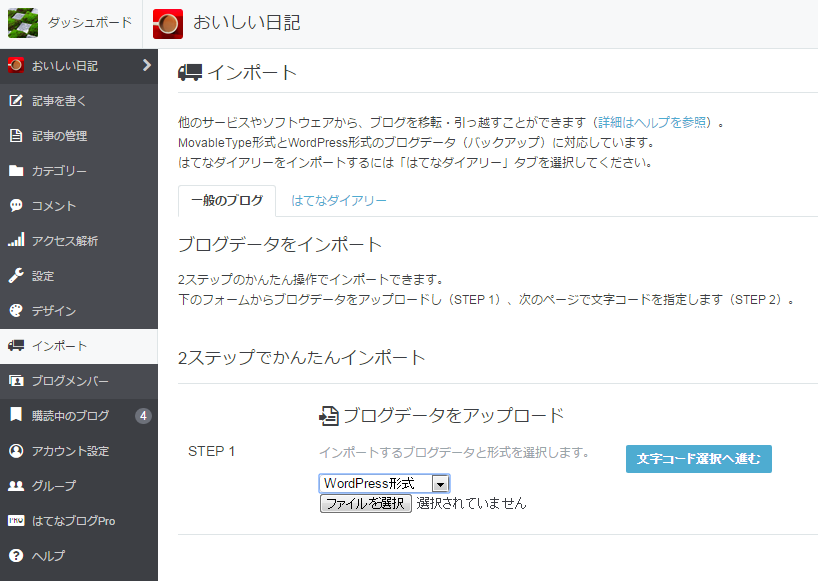Viewport: 818px width, 581px height.
Task: Click the グループ people icon
Action: click(16, 486)
